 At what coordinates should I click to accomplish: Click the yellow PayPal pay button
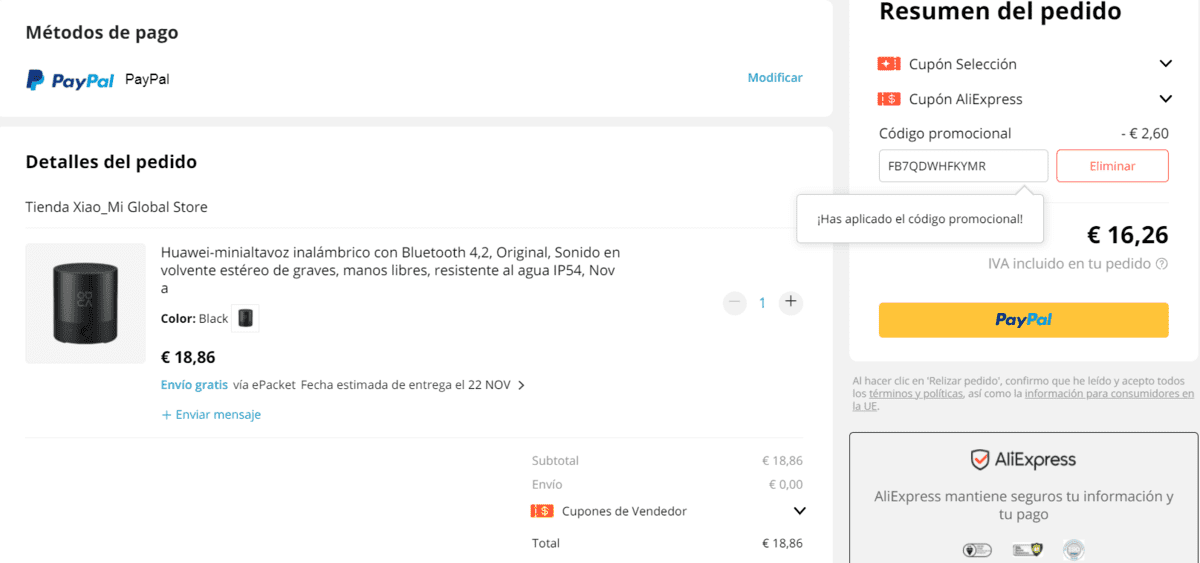tap(1023, 320)
